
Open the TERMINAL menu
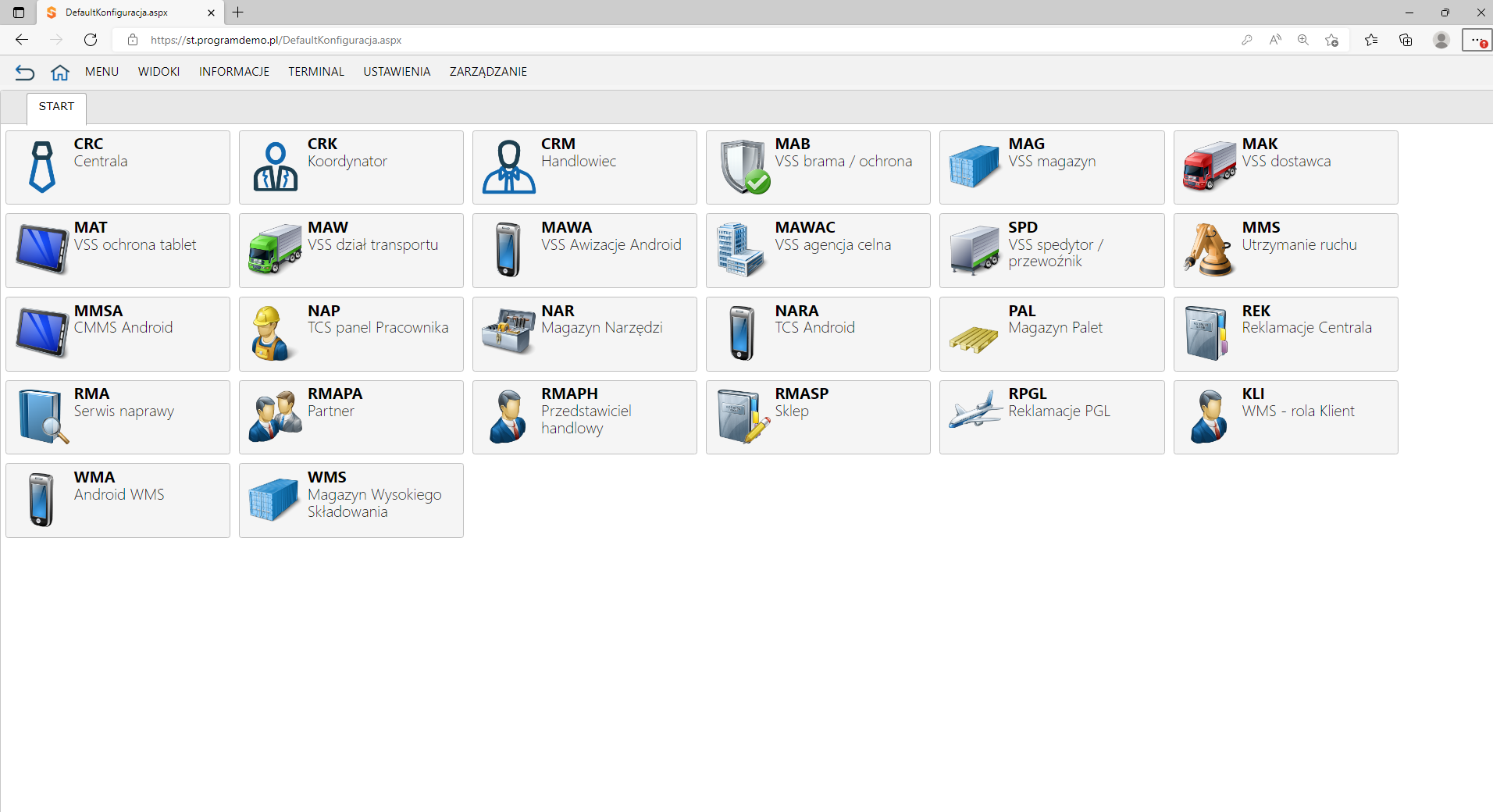316,72
